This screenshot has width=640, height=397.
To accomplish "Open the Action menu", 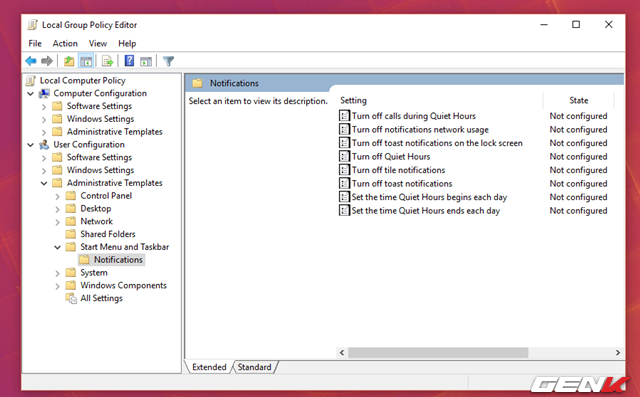I will [x=65, y=43].
